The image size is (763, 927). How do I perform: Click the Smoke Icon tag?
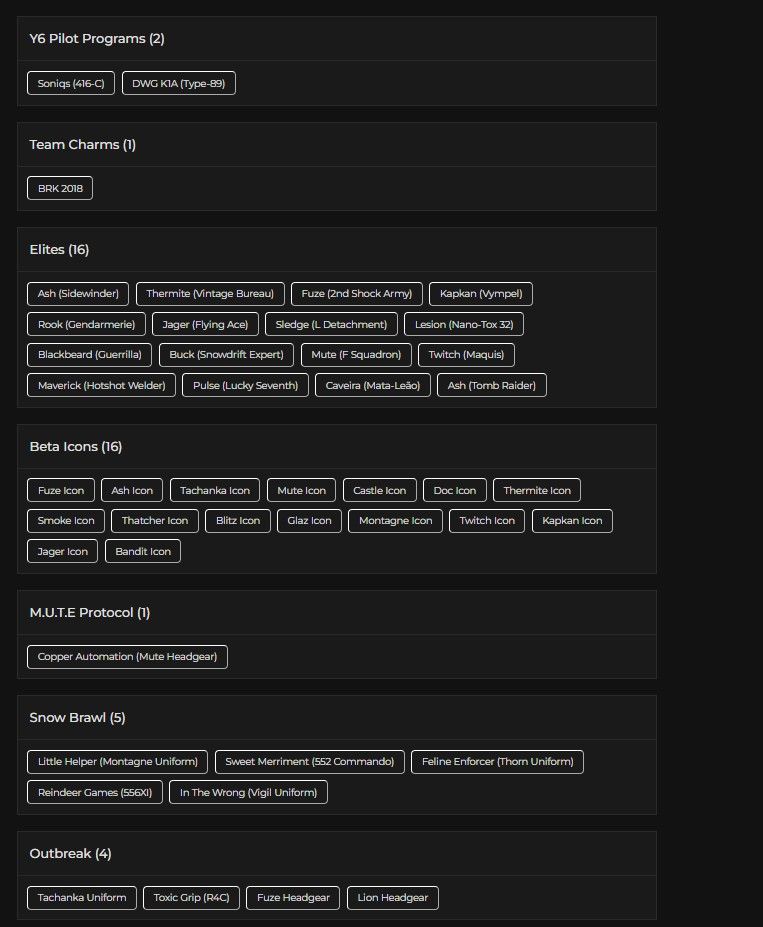coord(66,521)
